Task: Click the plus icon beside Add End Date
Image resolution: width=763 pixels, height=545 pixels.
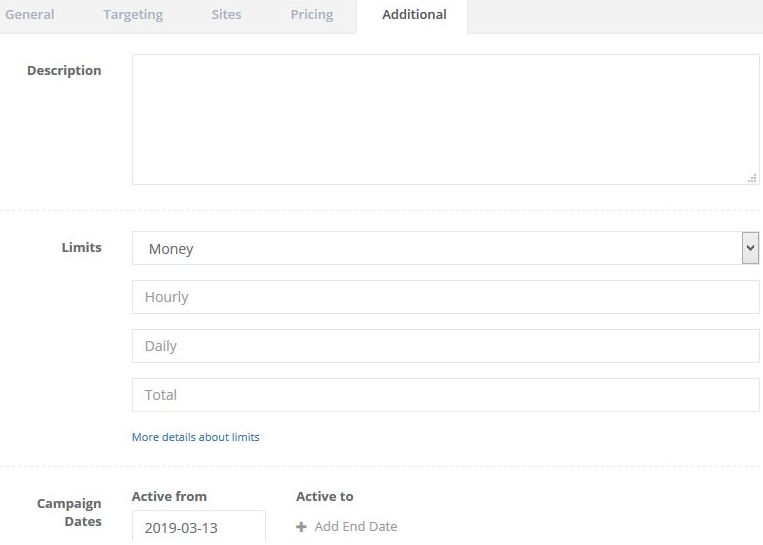Action: coord(301,527)
